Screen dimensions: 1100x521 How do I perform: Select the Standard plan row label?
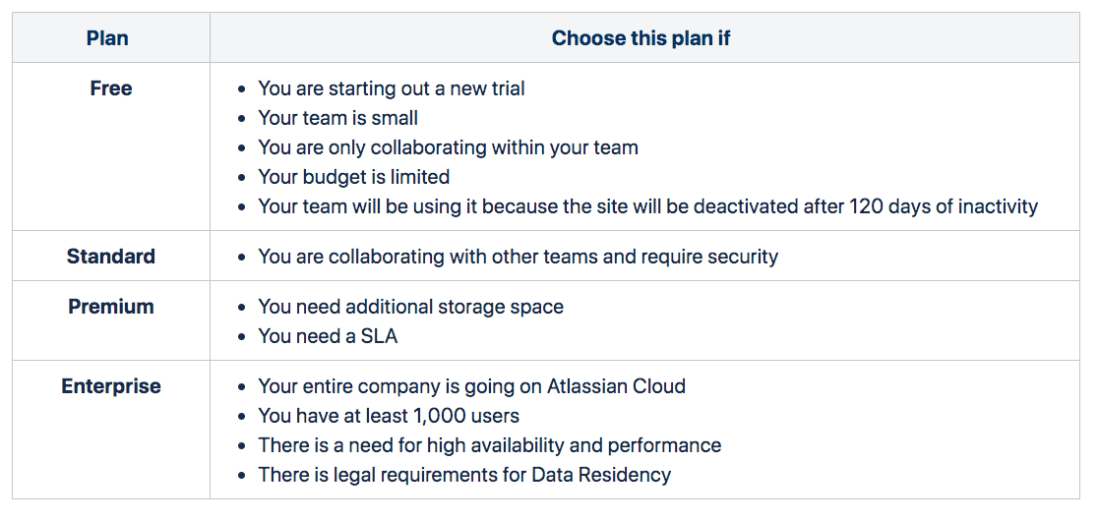(110, 256)
